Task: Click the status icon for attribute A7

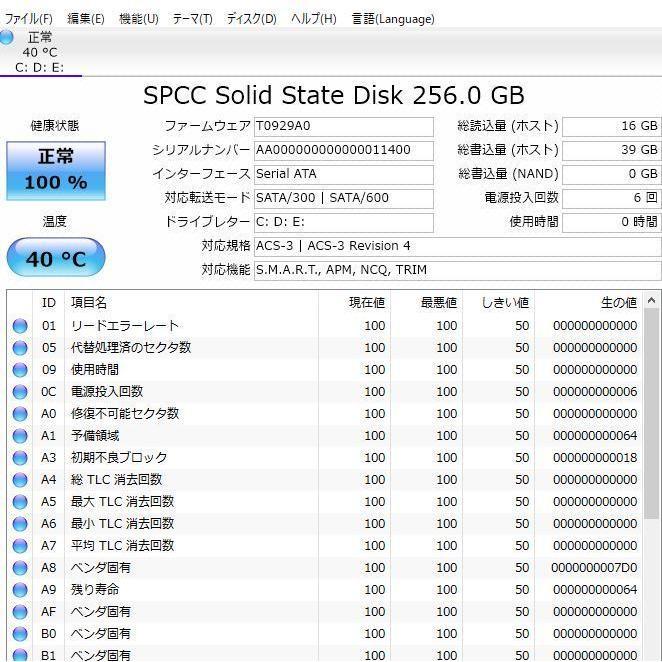Action: [20, 546]
